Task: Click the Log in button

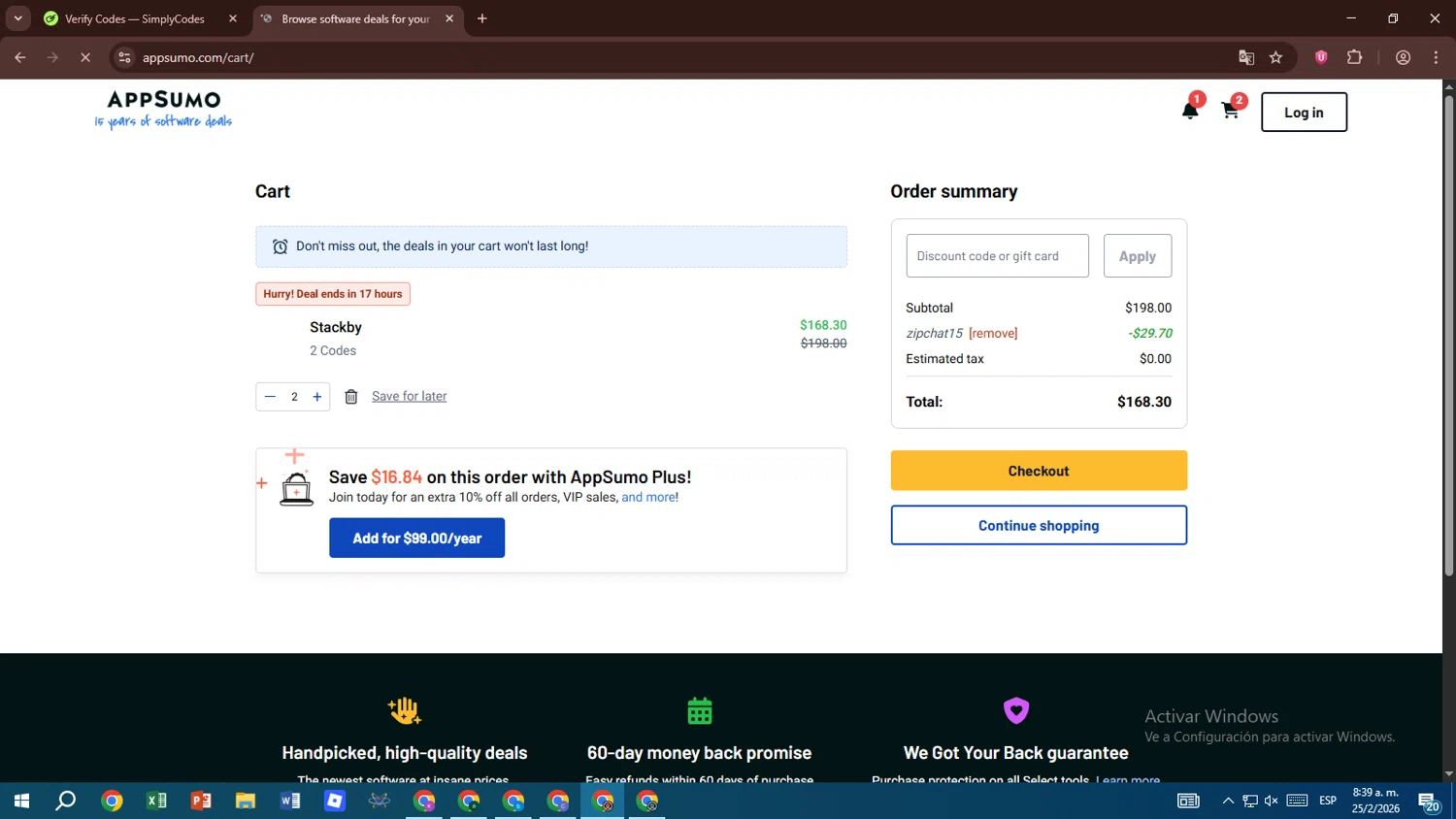Action: coord(1304,113)
